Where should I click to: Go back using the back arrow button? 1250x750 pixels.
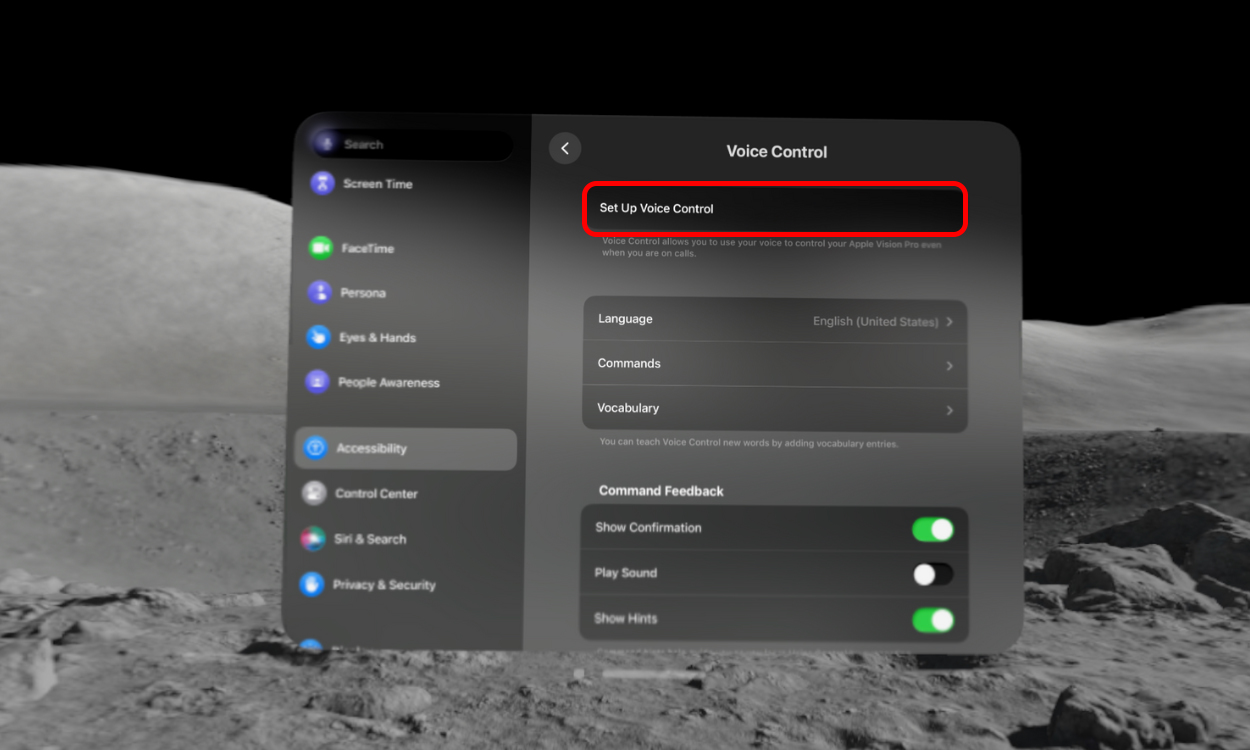565,147
